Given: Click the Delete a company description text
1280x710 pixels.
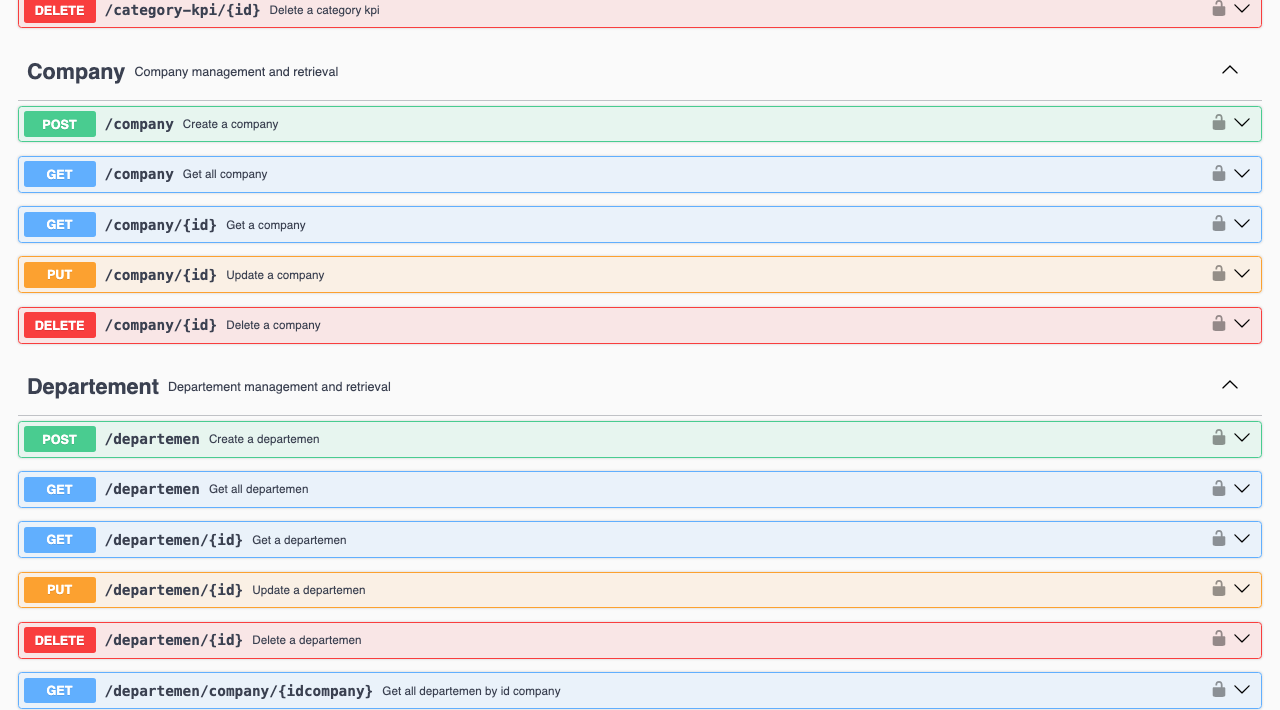Looking at the screenshot, I should (273, 325).
